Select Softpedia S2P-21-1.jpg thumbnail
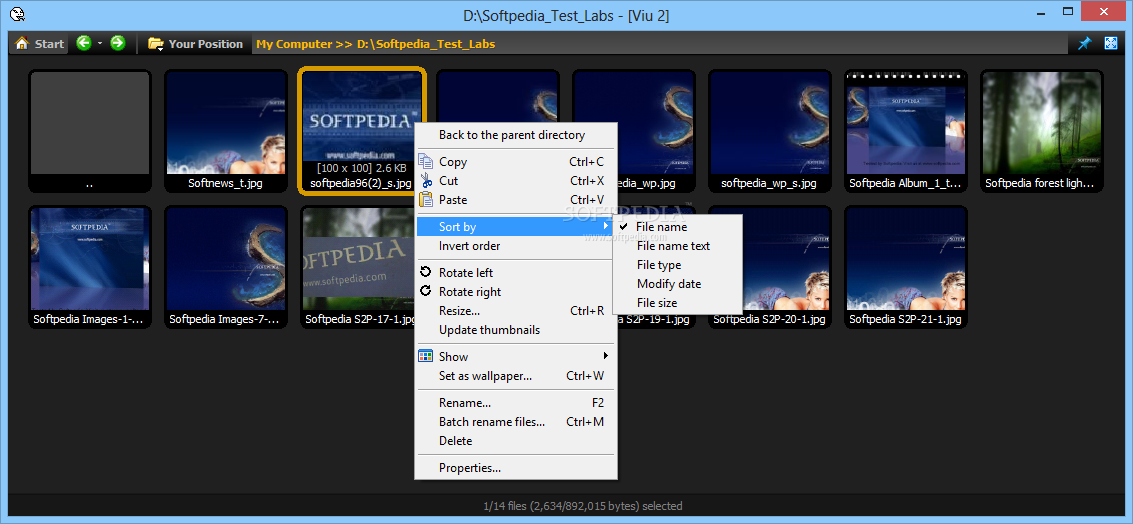The height and width of the screenshot is (524, 1133). click(x=905, y=267)
